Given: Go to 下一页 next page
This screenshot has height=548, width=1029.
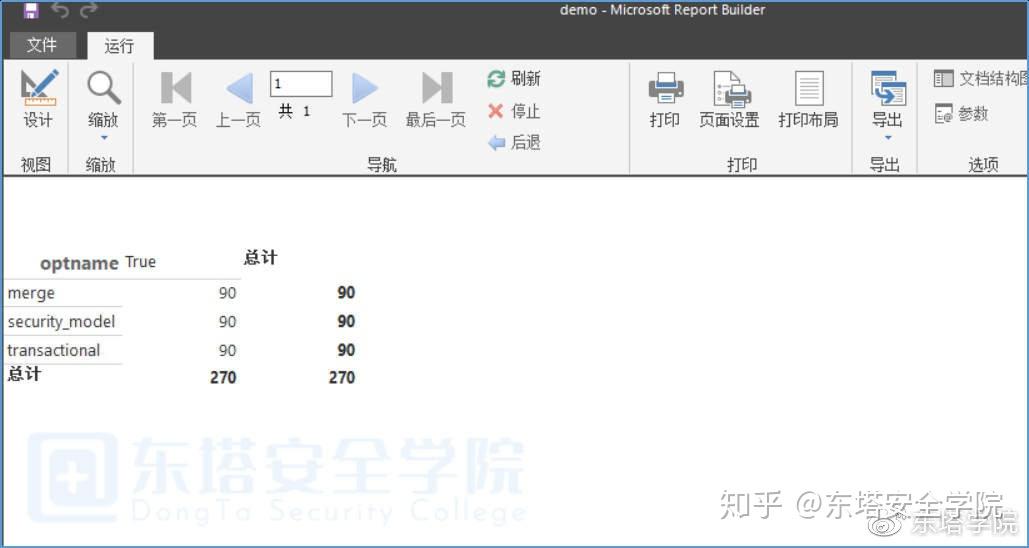Looking at the screenshot, I should tap(364, 98).
